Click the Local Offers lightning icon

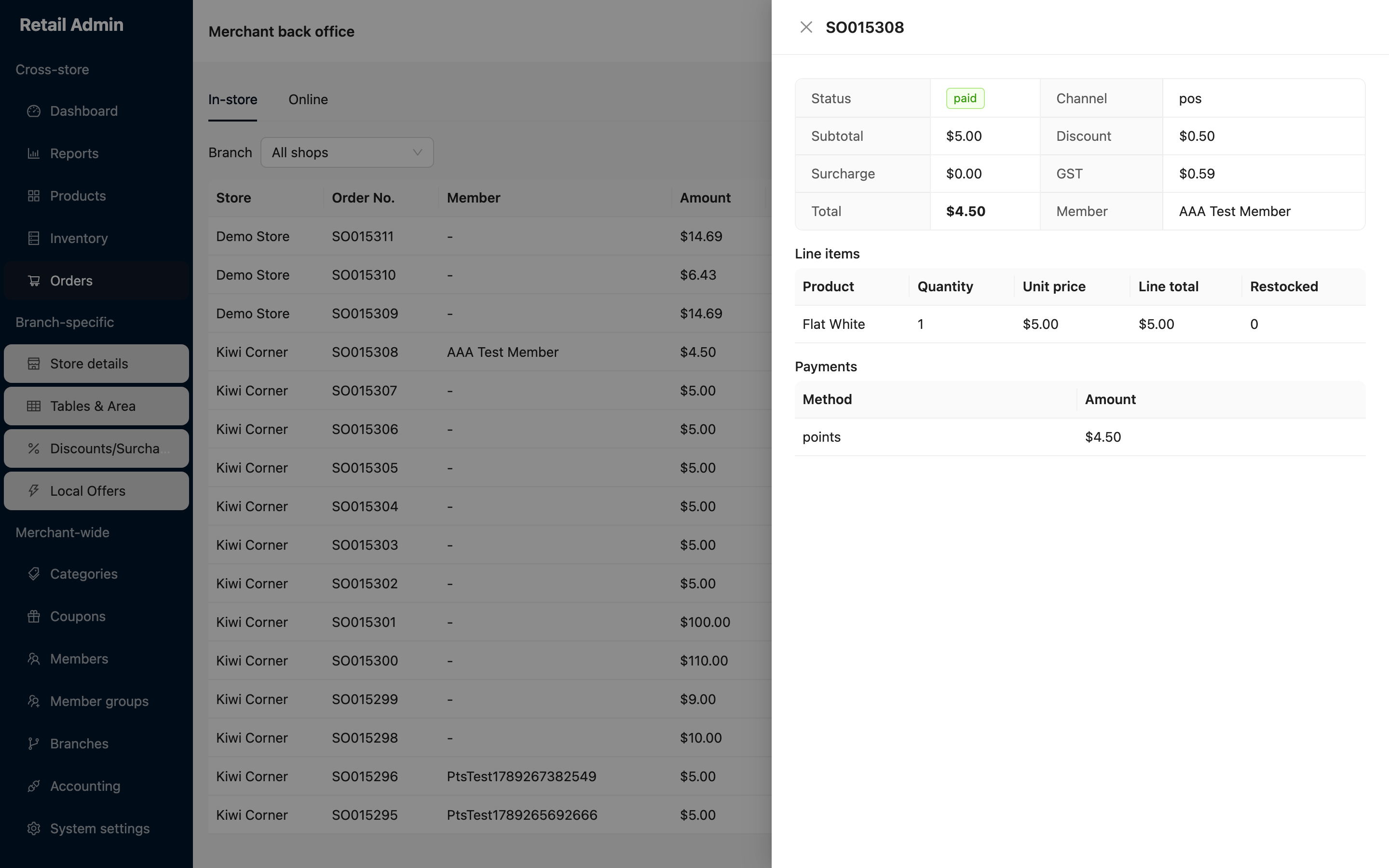coord(34,491)
